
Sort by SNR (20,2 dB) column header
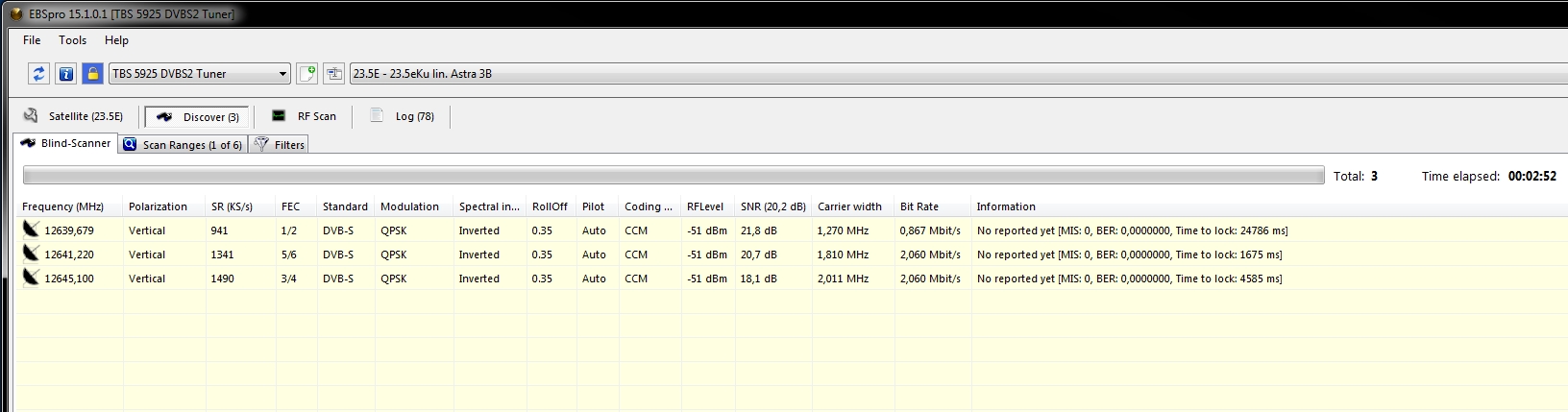coord(772,206)
